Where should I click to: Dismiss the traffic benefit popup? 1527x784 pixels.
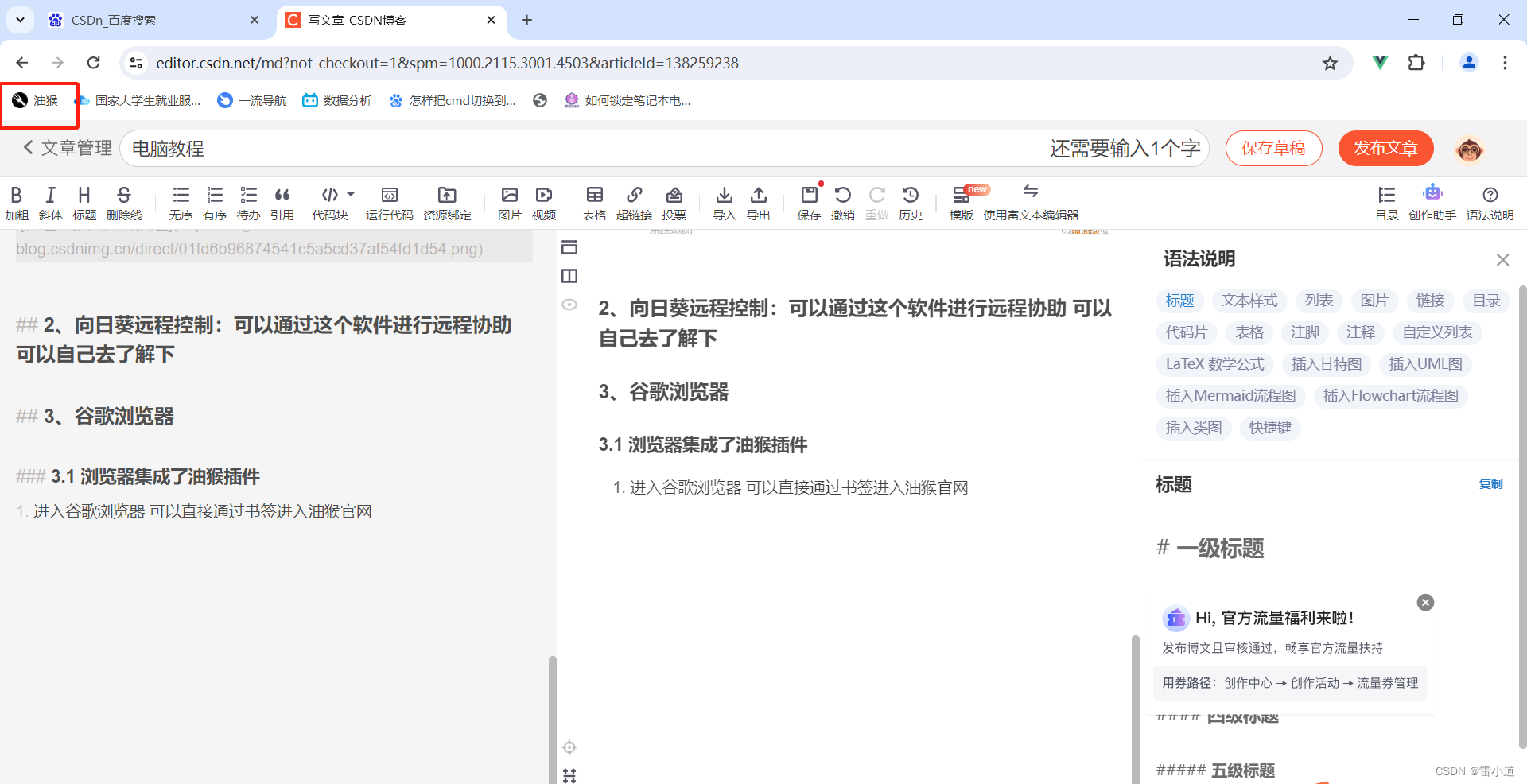pyautogui.click(x=1425, y=603)
